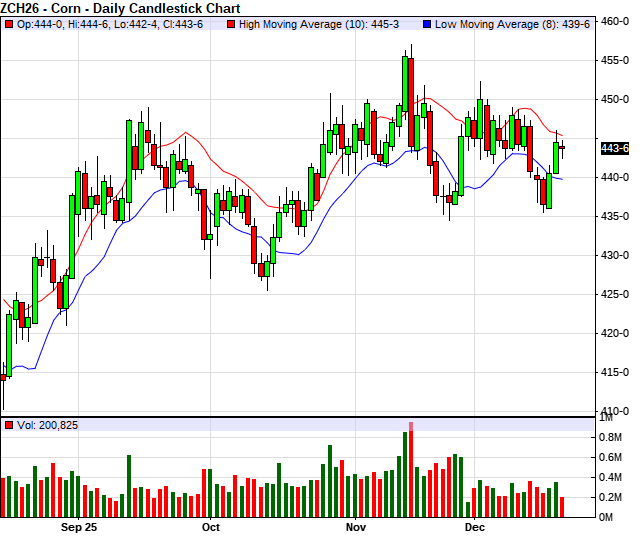Click the 435-0 price axis label
Viewport: 640px width, 536px height.
[x=614, y=216]
